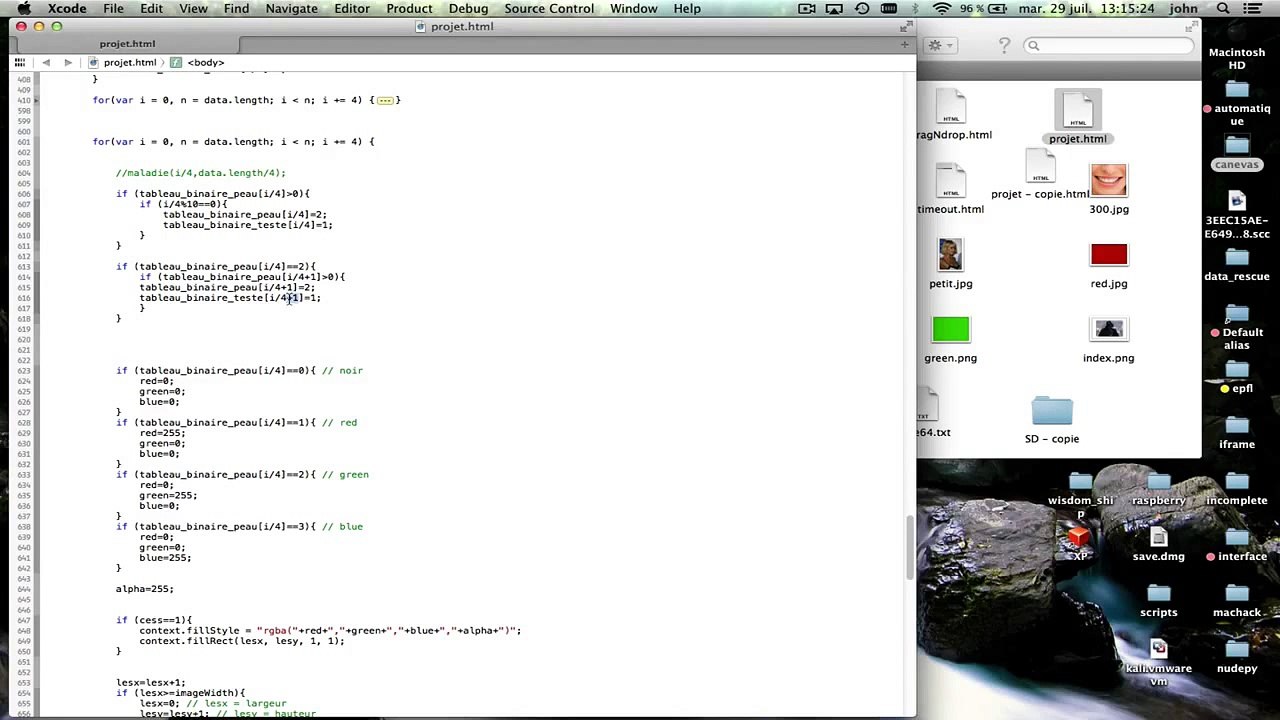Select the kali.vmware vm desktop item

point(1158,663)
